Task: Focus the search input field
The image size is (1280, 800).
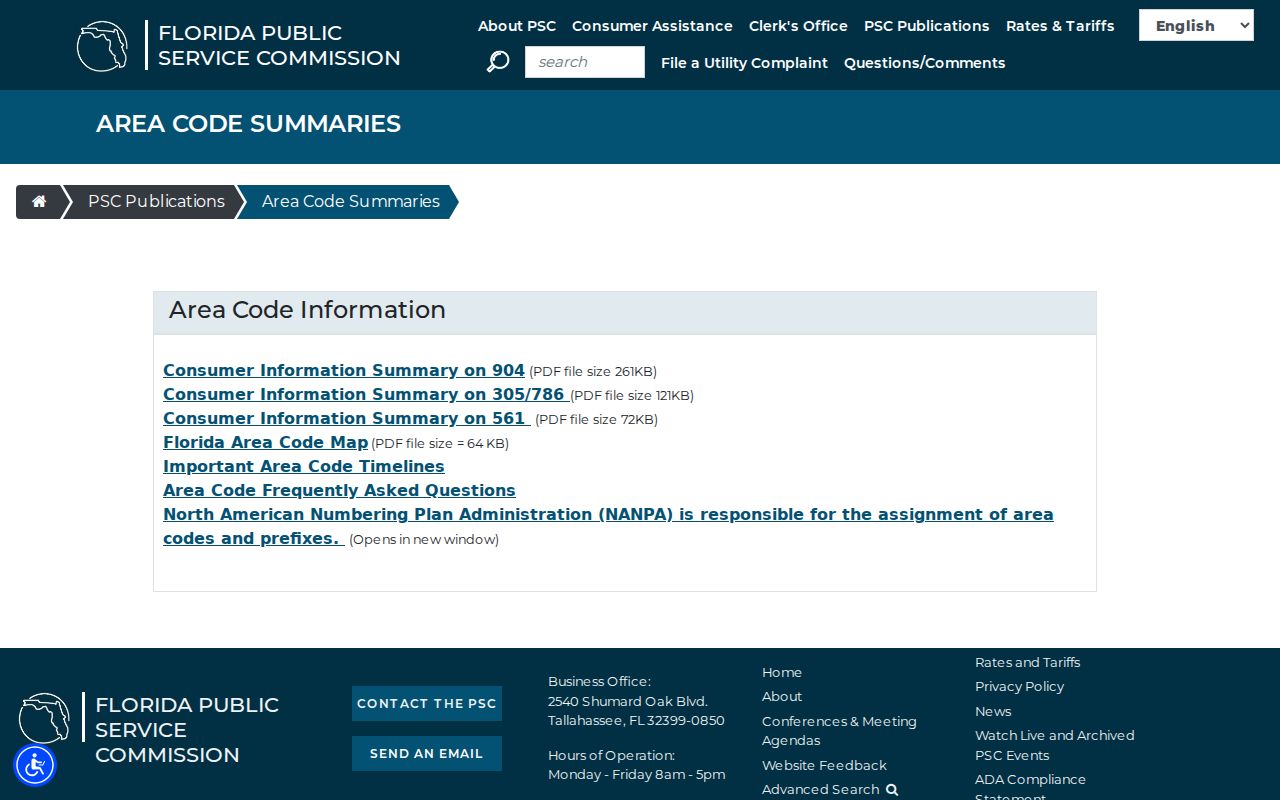Action: pyautogui.click(x=585, y=62)
